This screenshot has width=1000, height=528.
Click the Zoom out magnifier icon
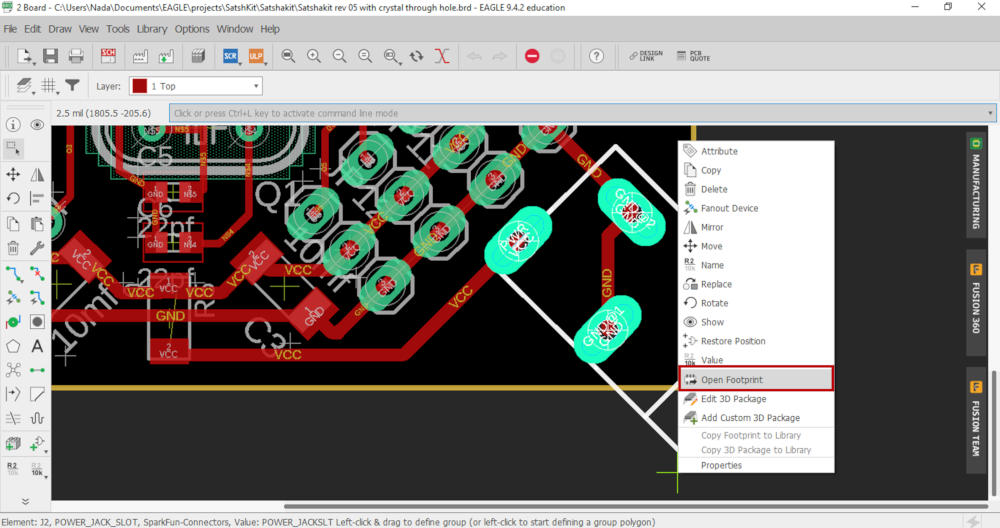tap(339, 56)
